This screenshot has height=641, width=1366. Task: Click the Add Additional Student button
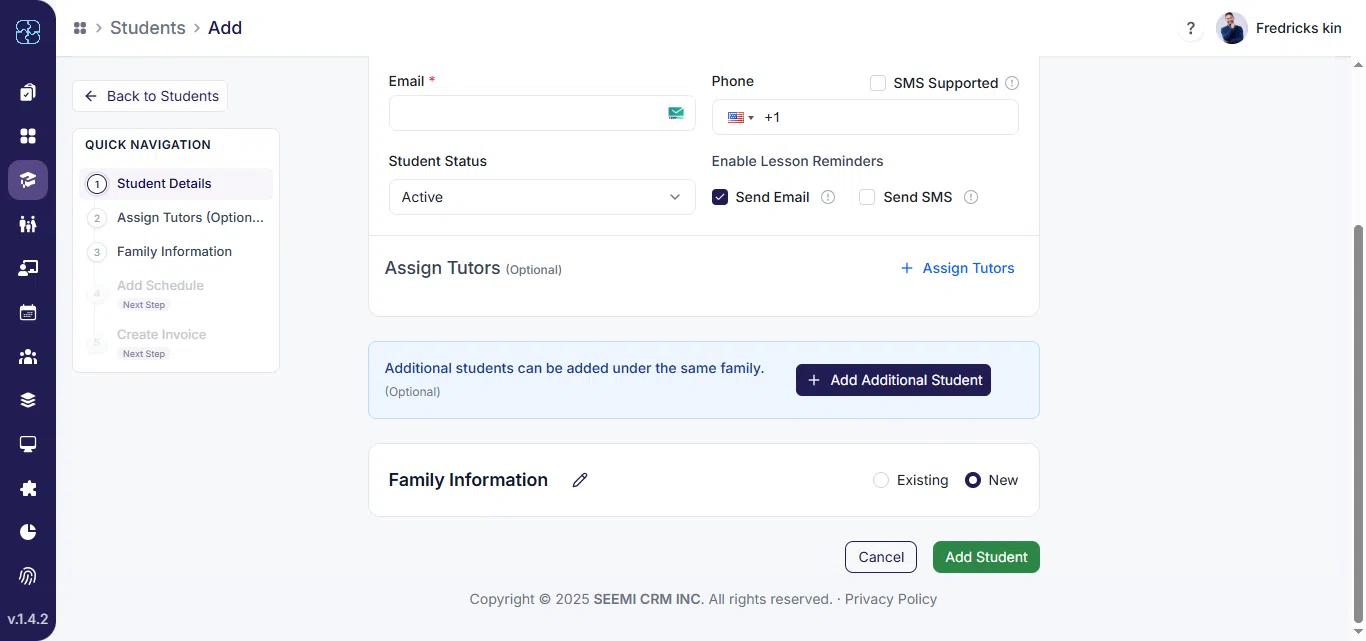click(893, 380)
